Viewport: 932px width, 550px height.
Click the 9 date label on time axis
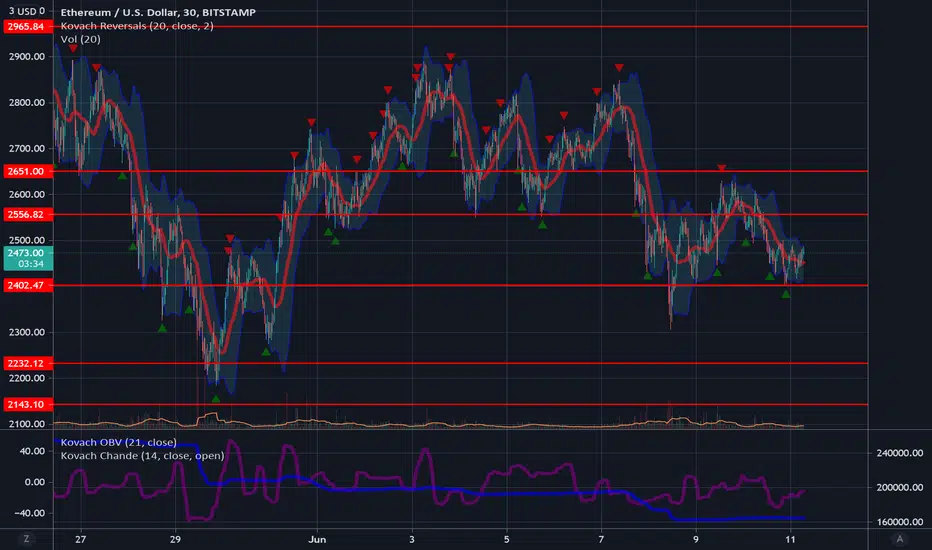[x=695, y=539]
